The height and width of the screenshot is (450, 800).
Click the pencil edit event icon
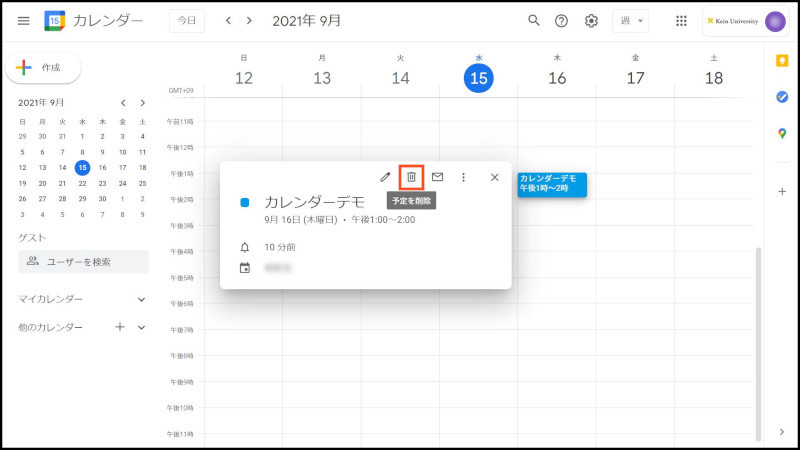[385, 177]
